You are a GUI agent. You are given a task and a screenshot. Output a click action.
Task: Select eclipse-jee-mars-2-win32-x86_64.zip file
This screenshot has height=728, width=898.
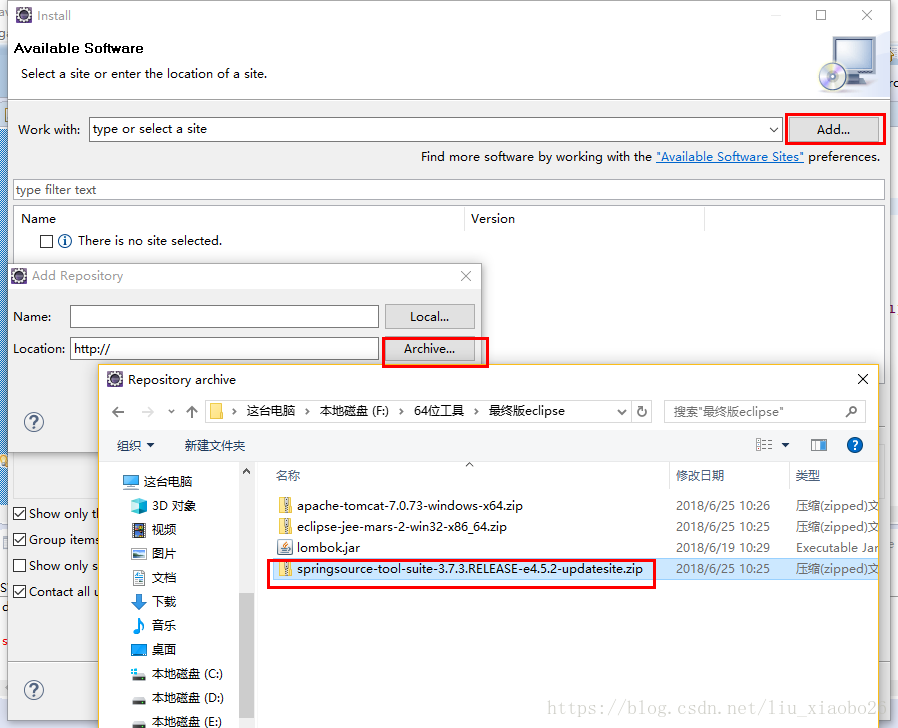[401, 526]
